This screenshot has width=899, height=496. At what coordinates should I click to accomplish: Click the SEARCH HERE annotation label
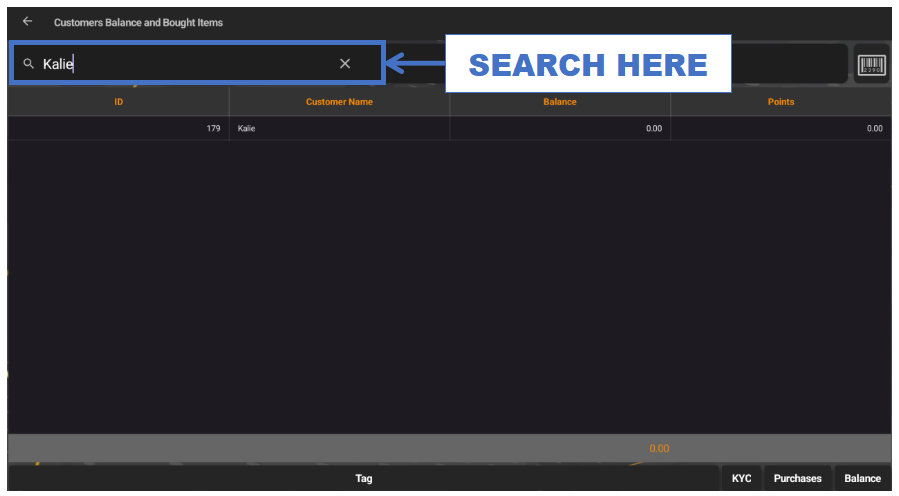(588, 65)
